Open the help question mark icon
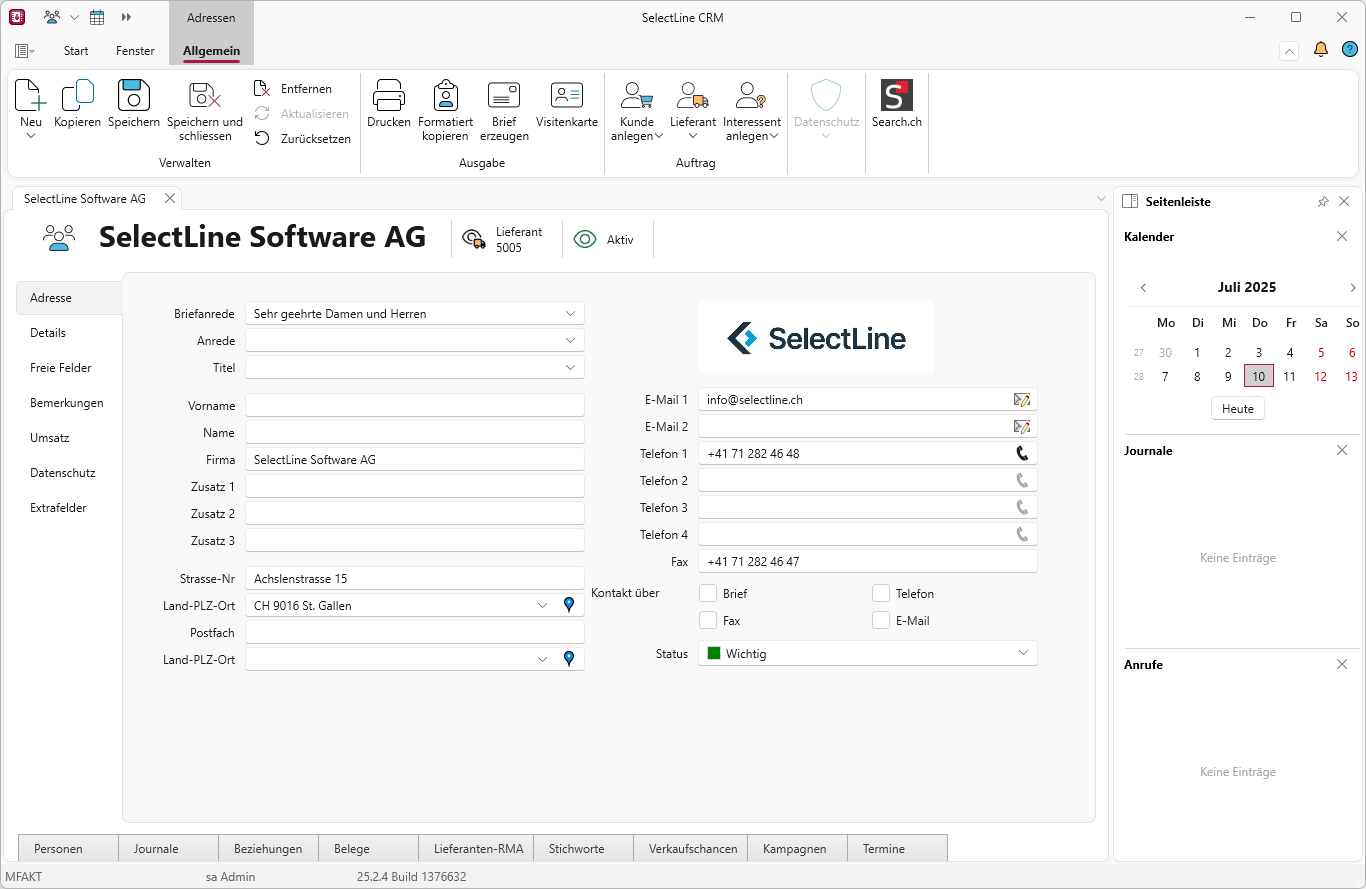The image size is (1366, 889). pos(1350,50)
